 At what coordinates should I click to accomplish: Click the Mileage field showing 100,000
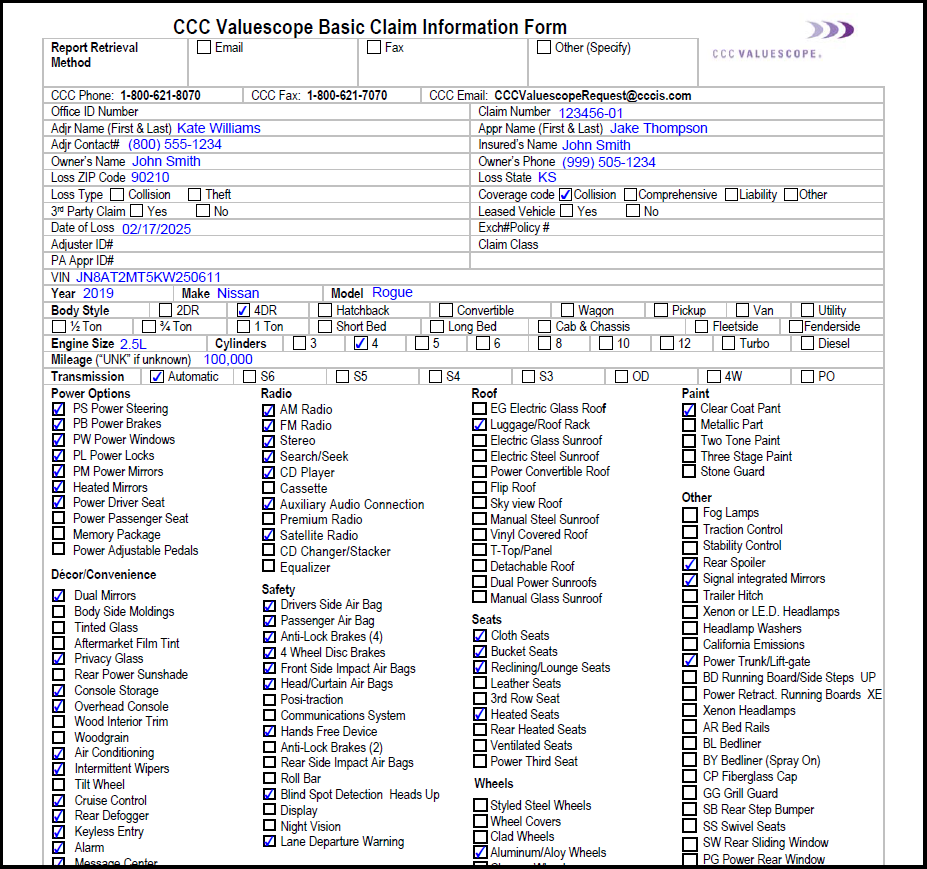pyautogui.click(x=228, y=359)
